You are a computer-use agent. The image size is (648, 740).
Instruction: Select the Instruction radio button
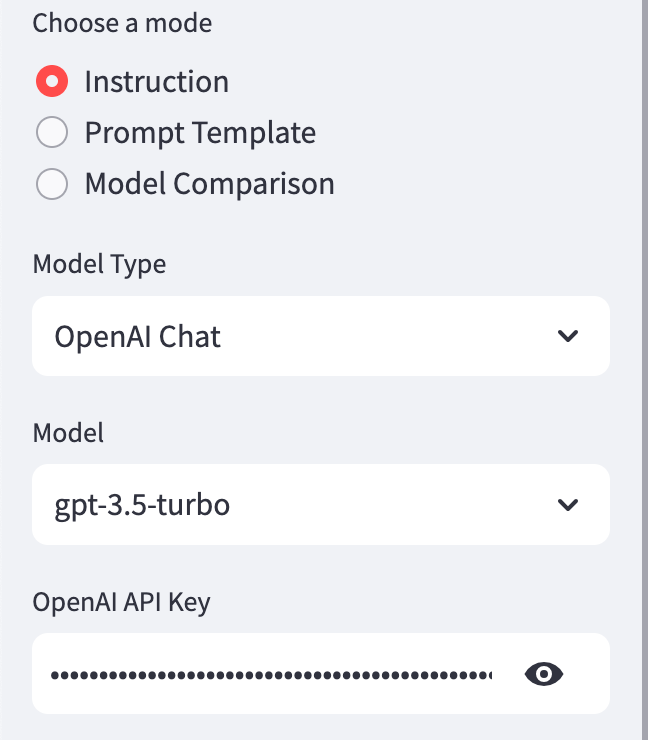point(52,81)
